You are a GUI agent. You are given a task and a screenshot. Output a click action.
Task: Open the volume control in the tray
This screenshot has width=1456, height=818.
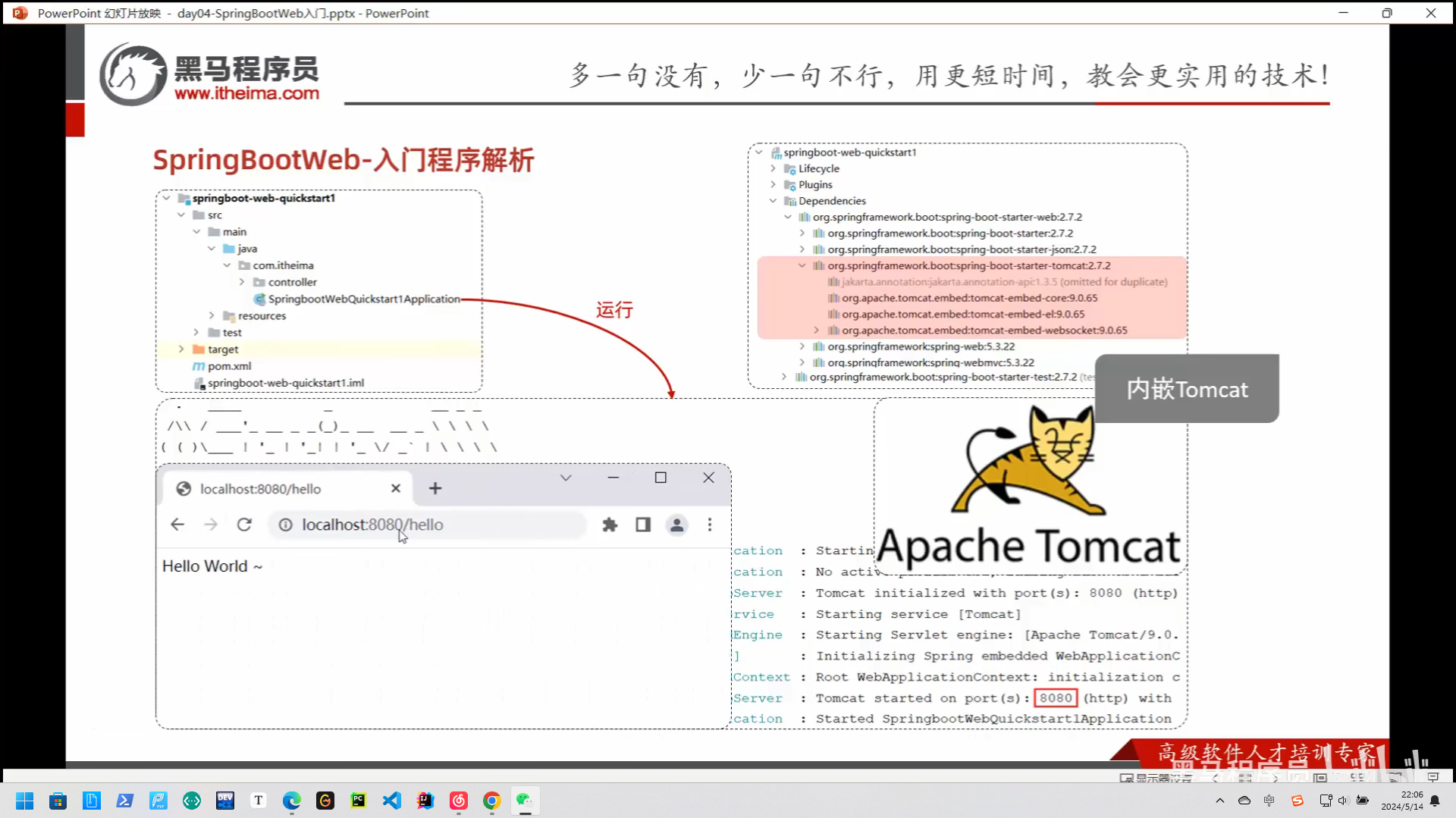[x=1343, y=801]
